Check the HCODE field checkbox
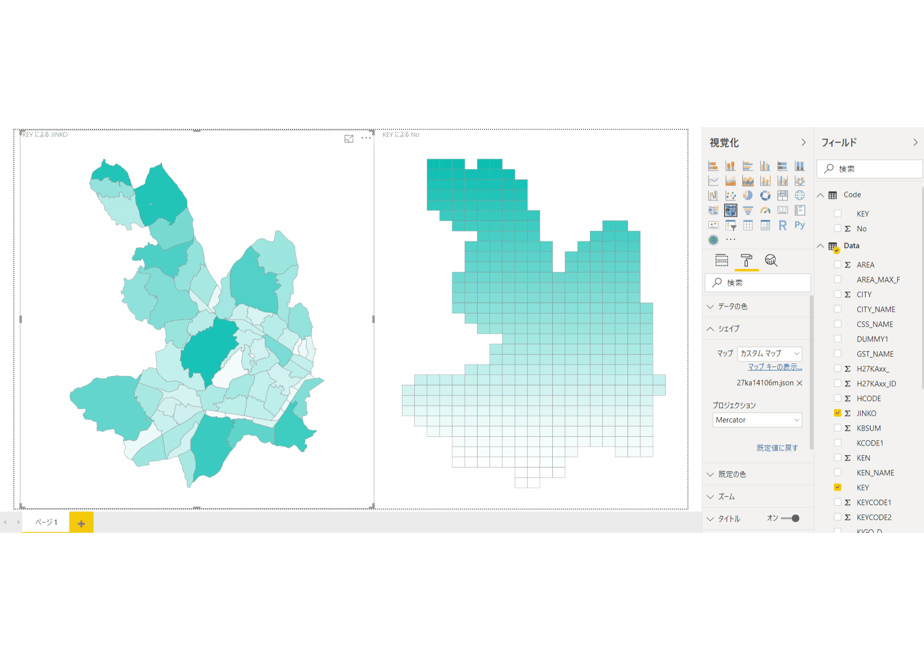Viewport: 924px width, 660px height. [837, 398]
